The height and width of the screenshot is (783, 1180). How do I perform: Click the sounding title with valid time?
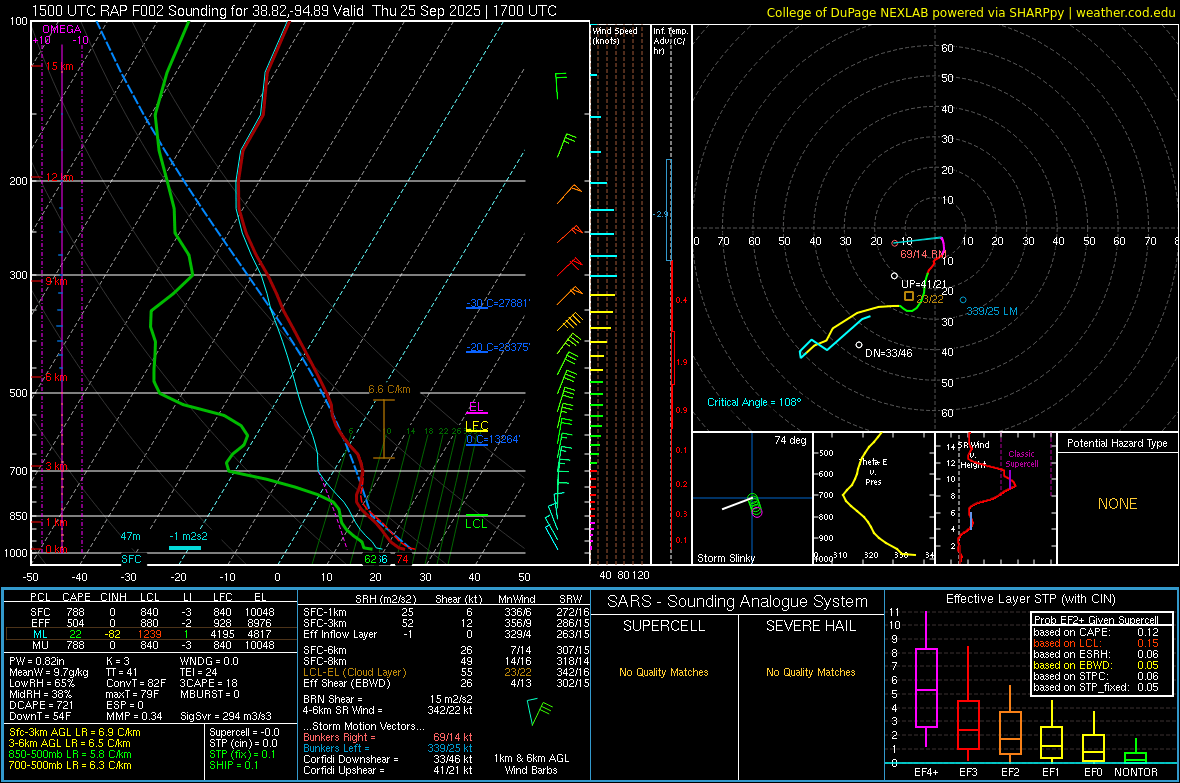[x=294, y=11]
